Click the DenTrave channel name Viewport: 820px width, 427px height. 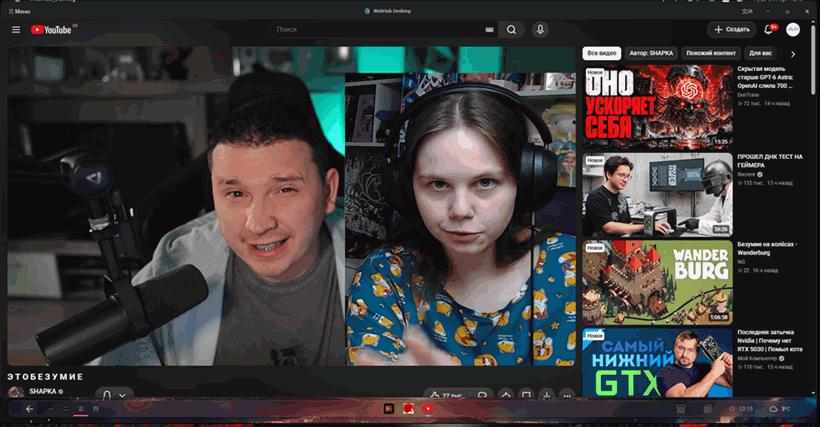coord(748,95)
